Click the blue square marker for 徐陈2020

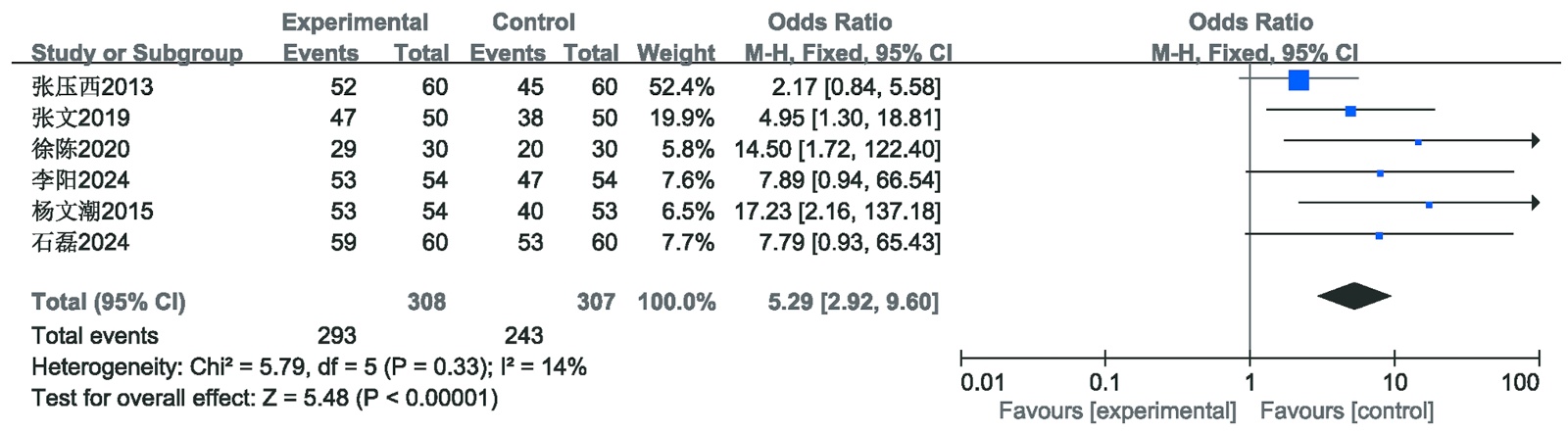(x=1418, y=142)
